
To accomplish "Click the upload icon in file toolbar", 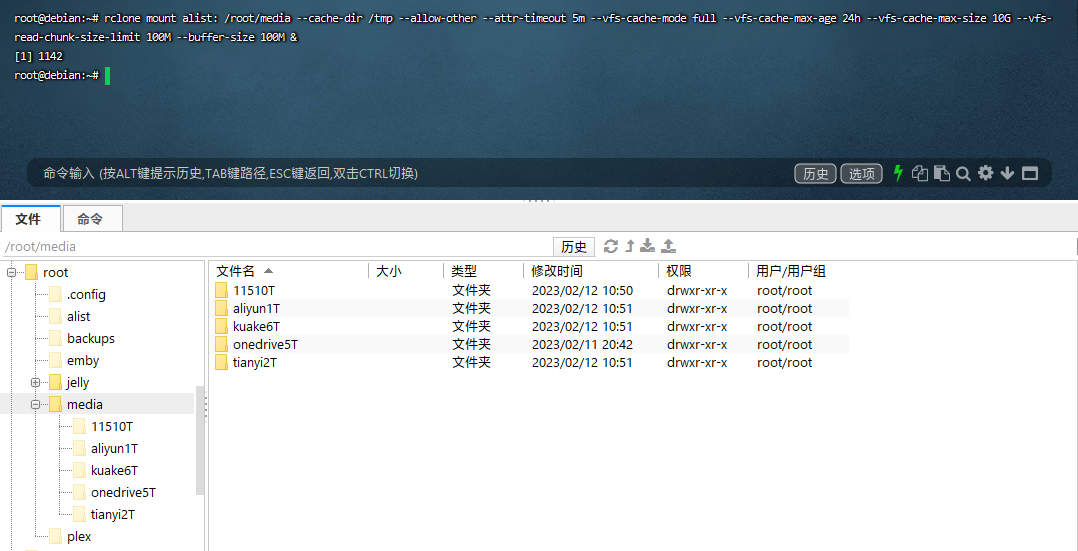I will pyautogui.click(x=668, y=246).
